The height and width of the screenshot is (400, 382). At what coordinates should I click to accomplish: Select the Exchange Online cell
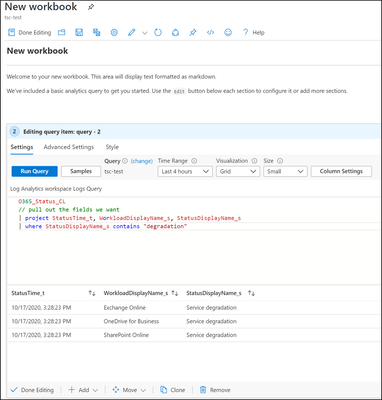point(125,308)
